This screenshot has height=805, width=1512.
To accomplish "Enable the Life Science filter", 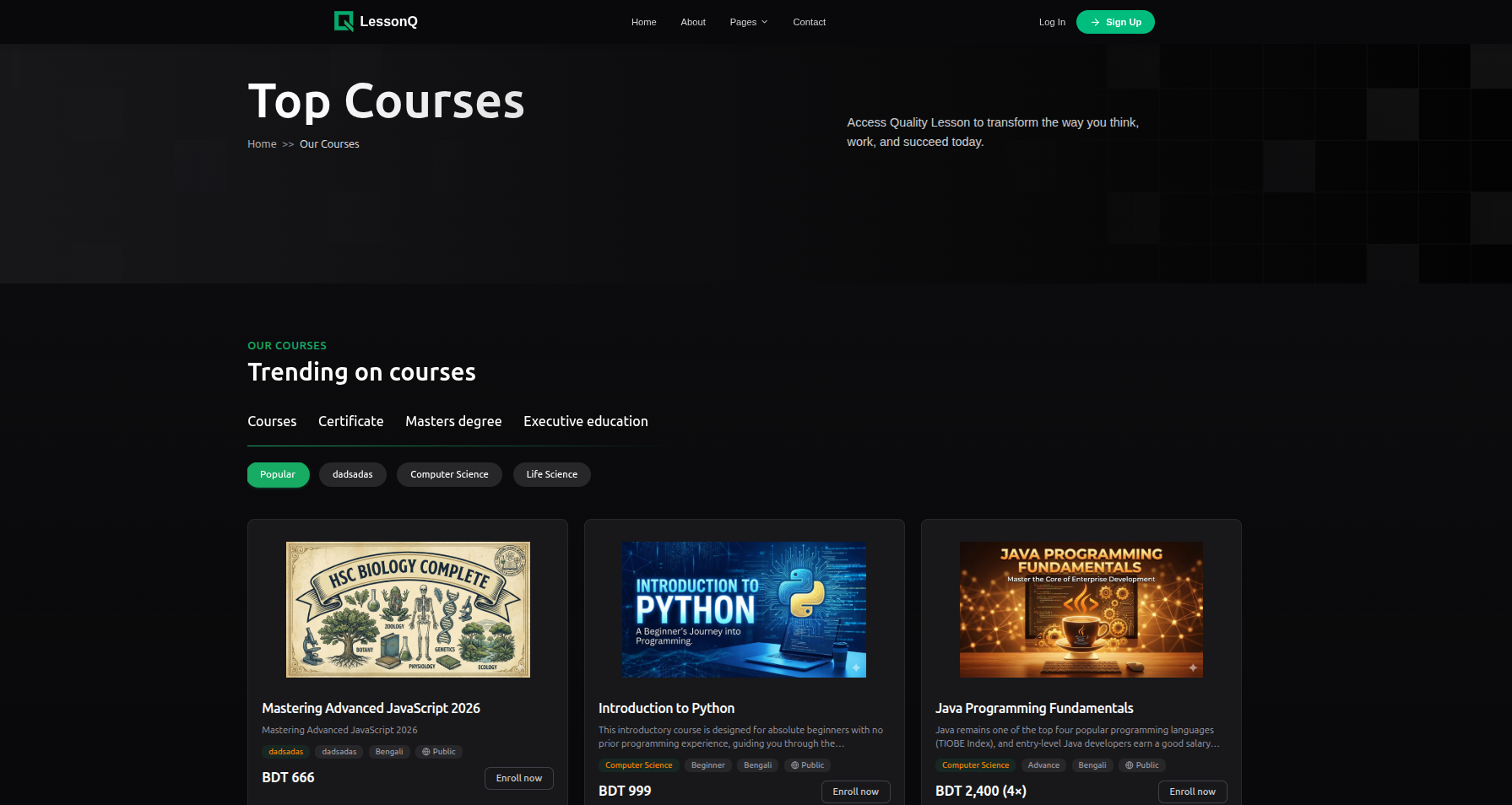I will (x=551, y=474).
